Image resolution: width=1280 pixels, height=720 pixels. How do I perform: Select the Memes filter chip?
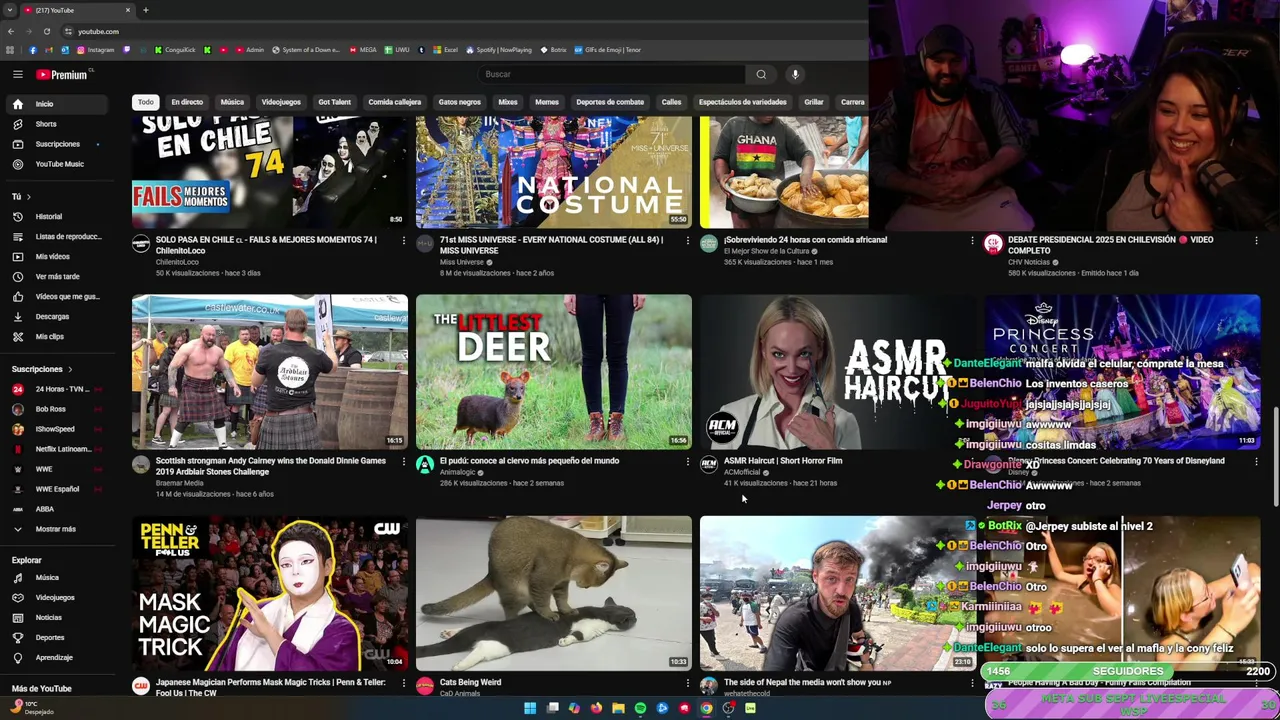(547, 102)
